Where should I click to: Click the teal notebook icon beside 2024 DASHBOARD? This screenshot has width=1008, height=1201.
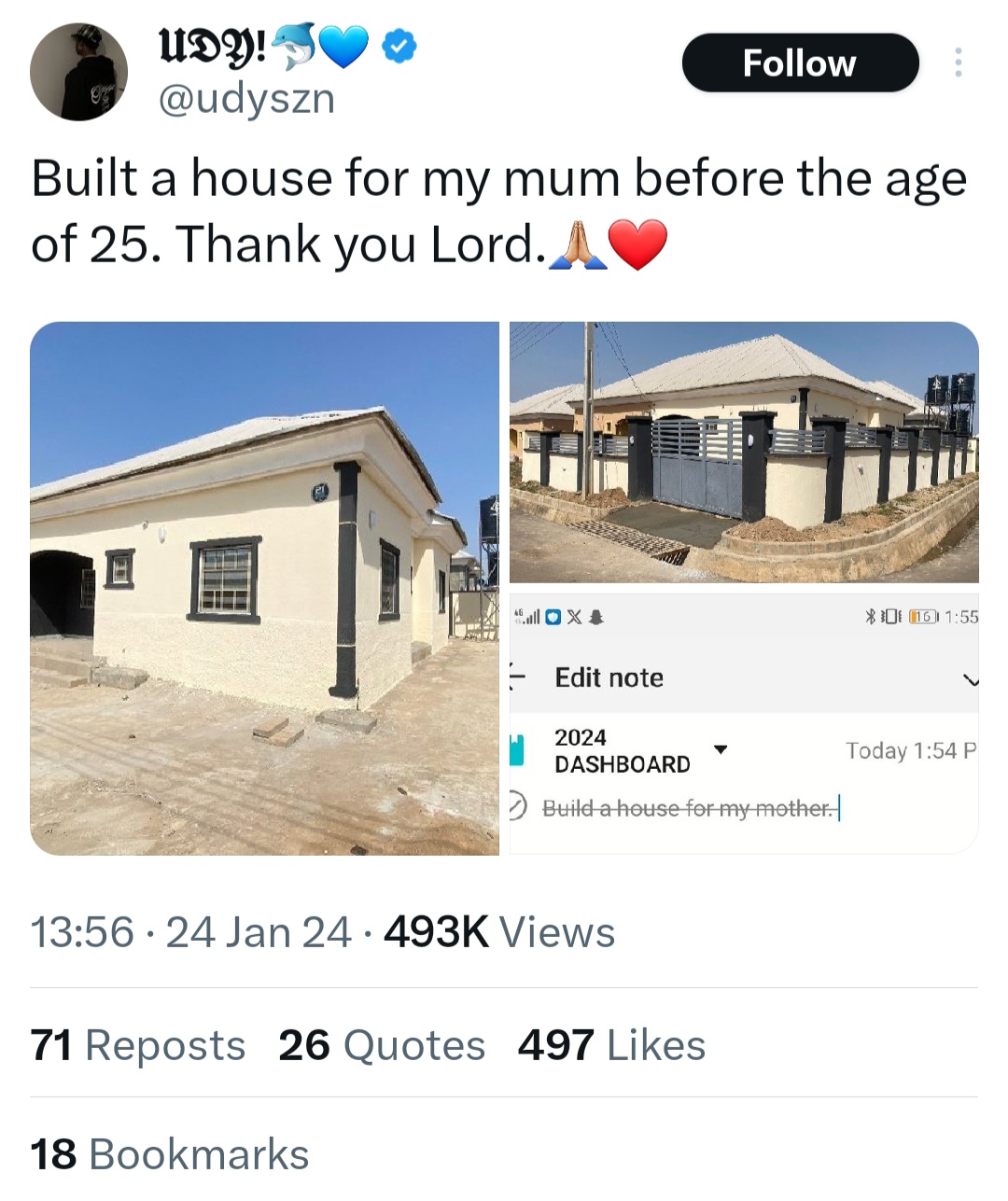pyautogui.click(x=517, y=750)
